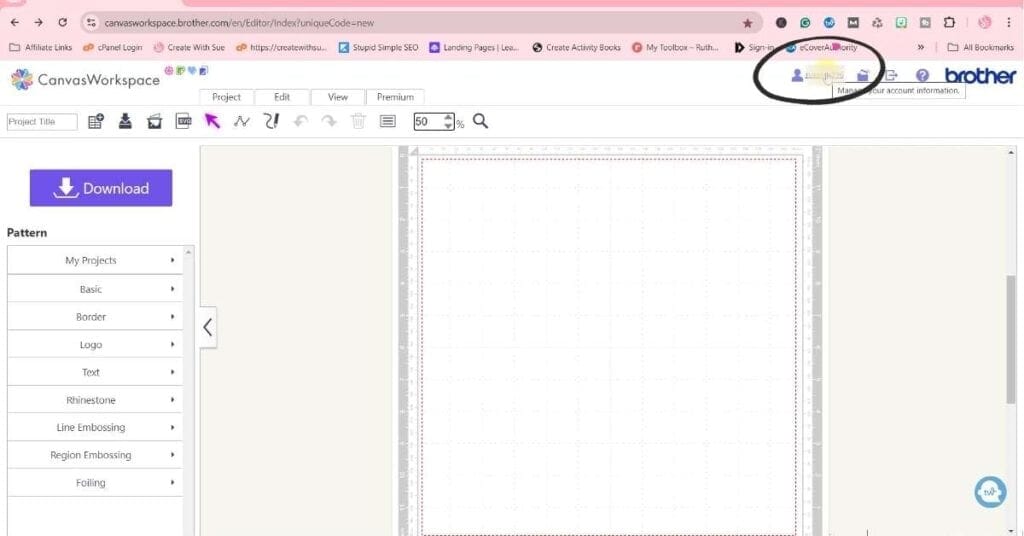The image size is (1024, 536).
Task: Expand the My Projects pattern category
Action: 95,260
